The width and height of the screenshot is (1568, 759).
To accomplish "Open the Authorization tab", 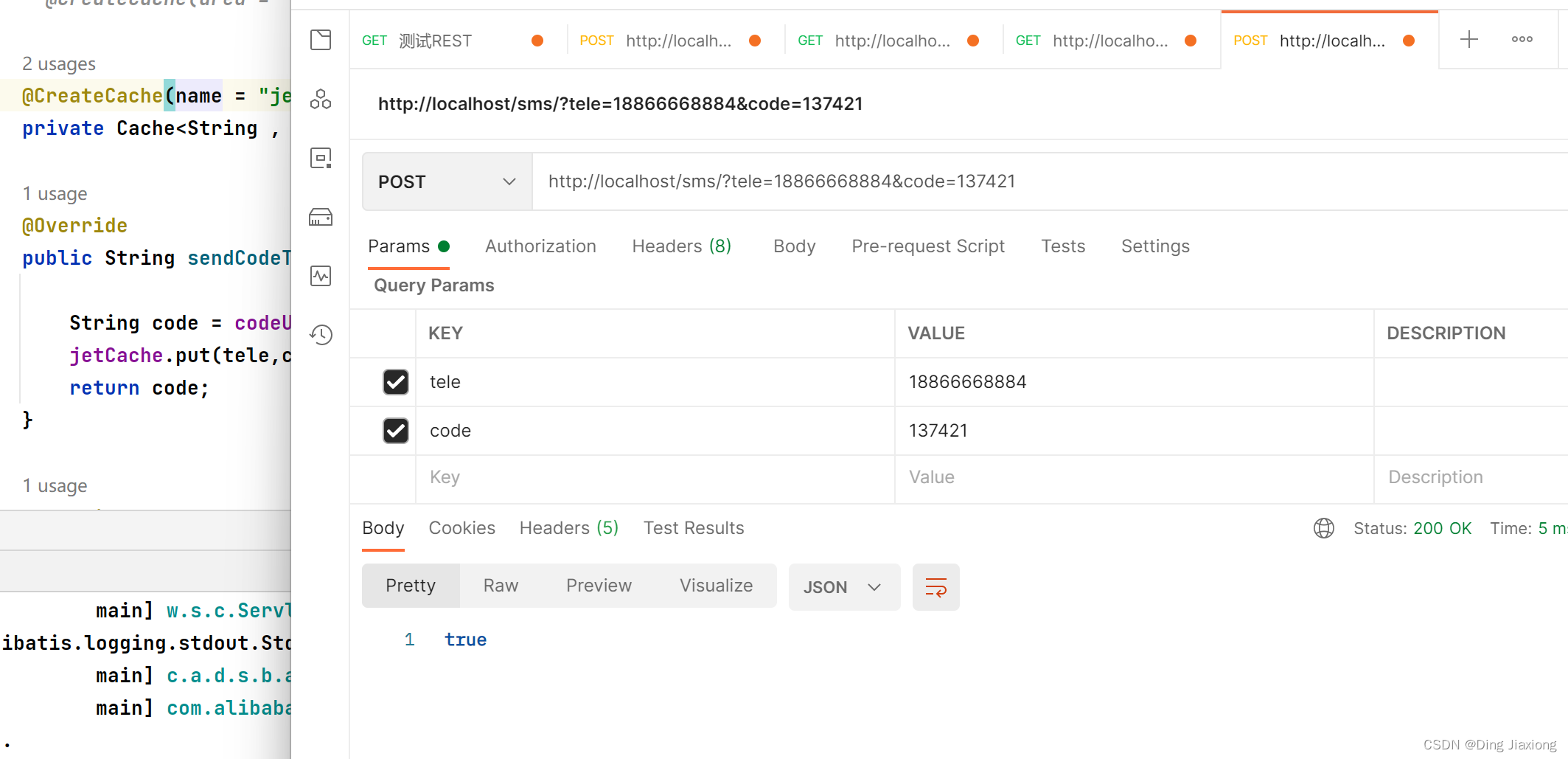I will [x=540, y=246].
